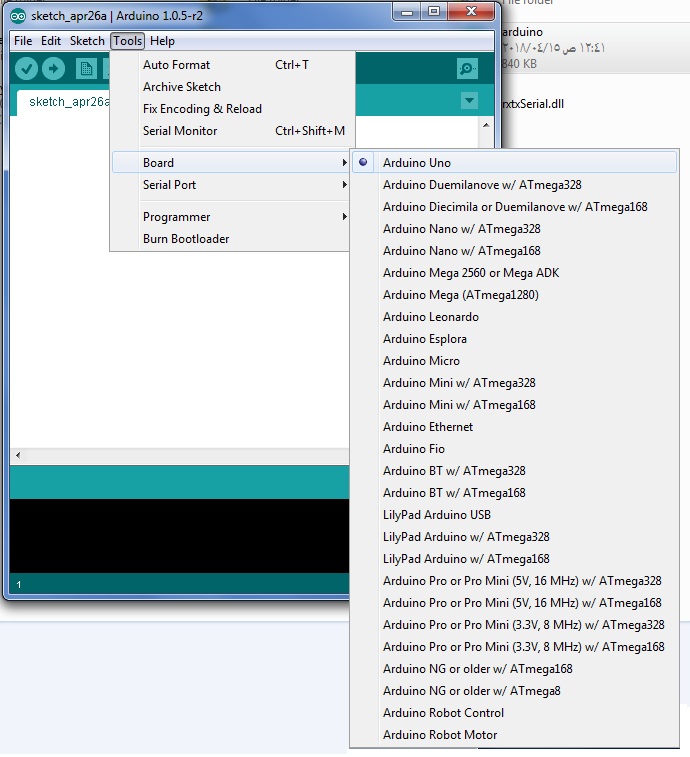
Task: Click Burn Bootloader menu entry
Action: tap(230, 239)
